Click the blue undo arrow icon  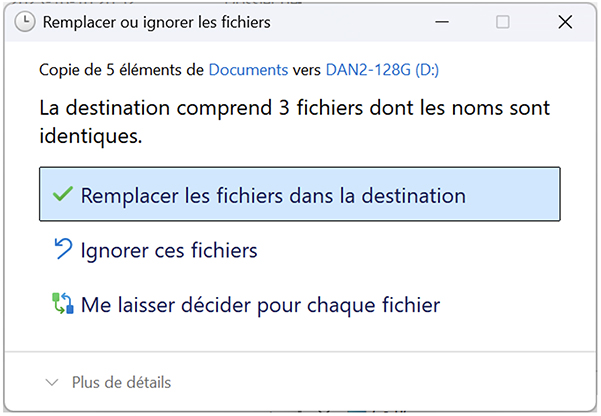62,249
